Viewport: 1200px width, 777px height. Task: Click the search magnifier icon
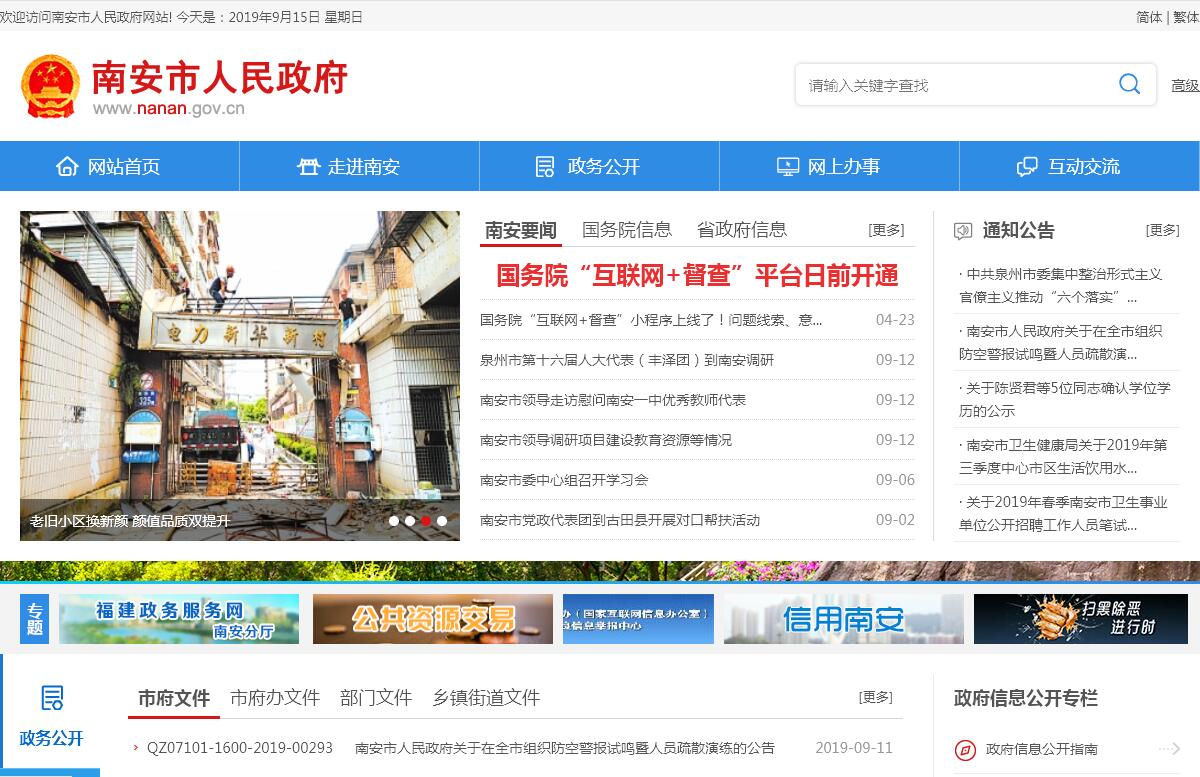(x=1129, y=84)
